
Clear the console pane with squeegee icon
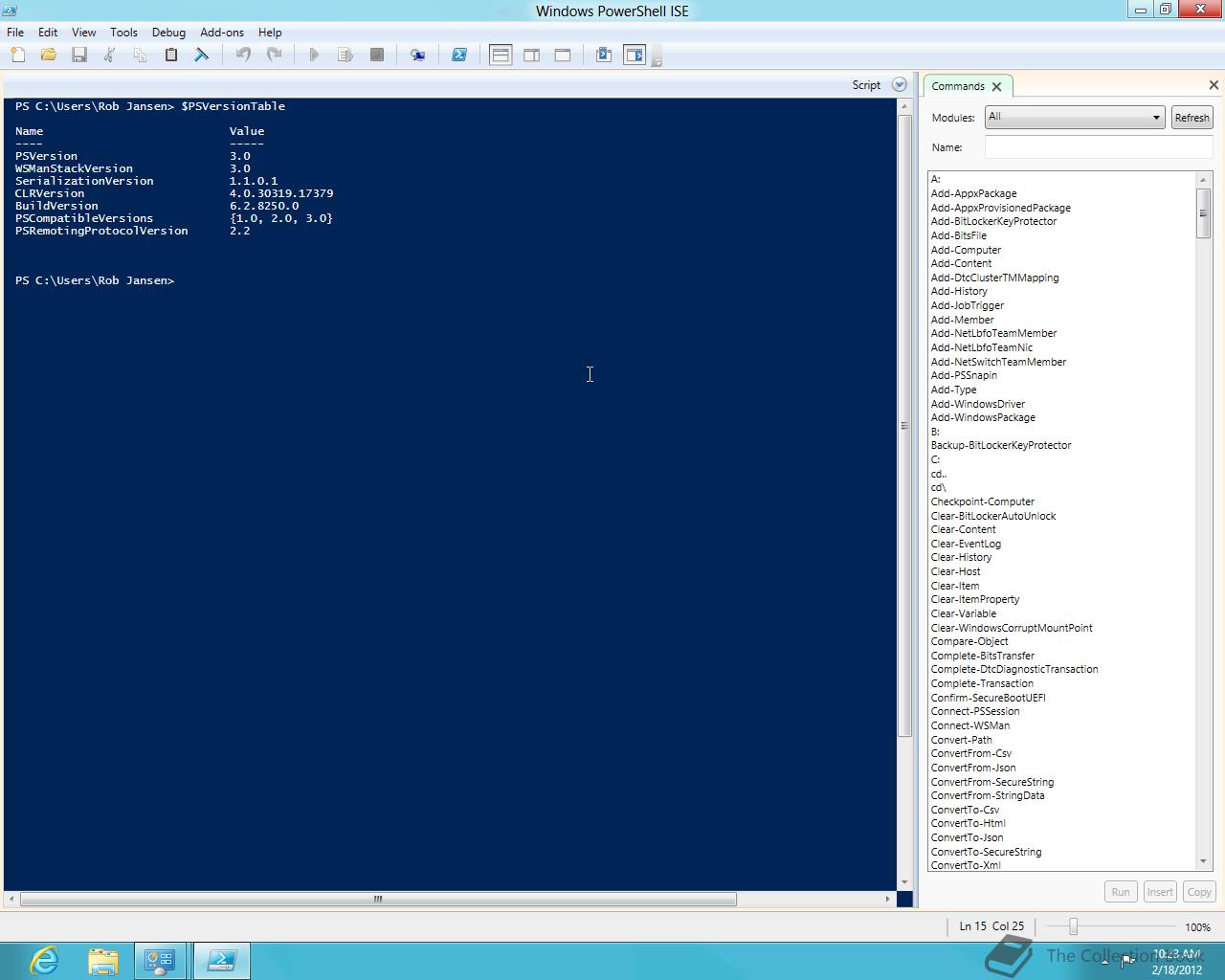coord(202,56)
